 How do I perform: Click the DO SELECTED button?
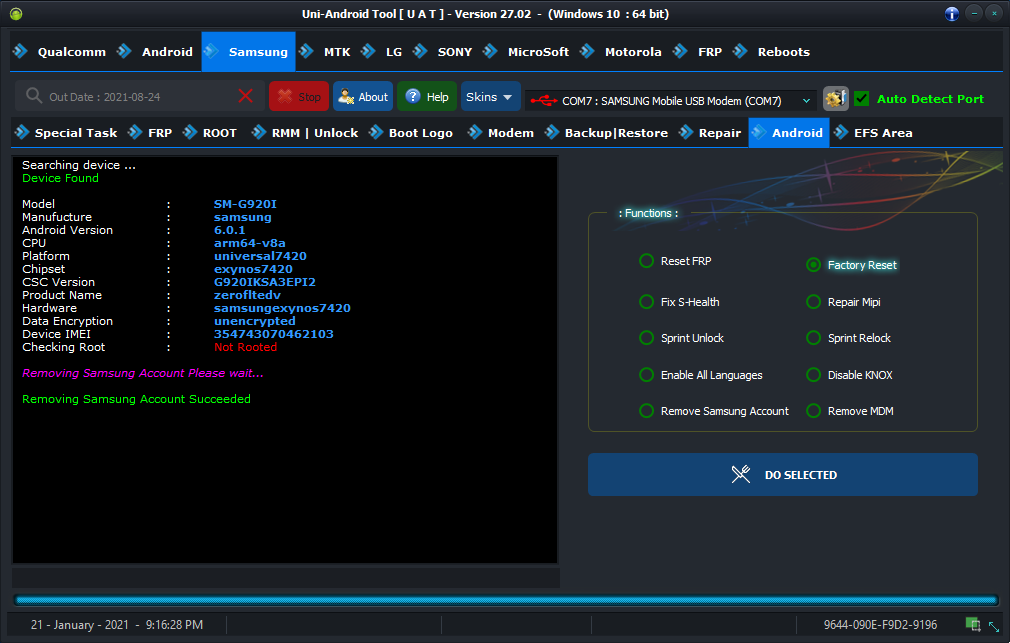(783, 475)
